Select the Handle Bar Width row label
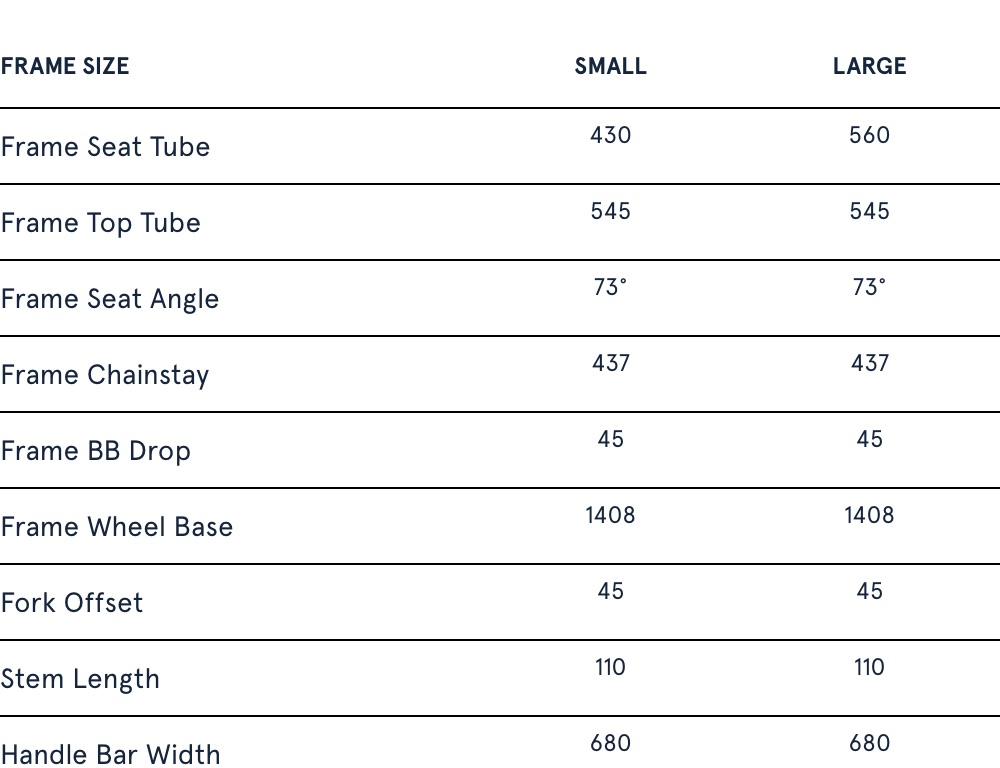Screen dimensions: 1000x768 point(110,753)
